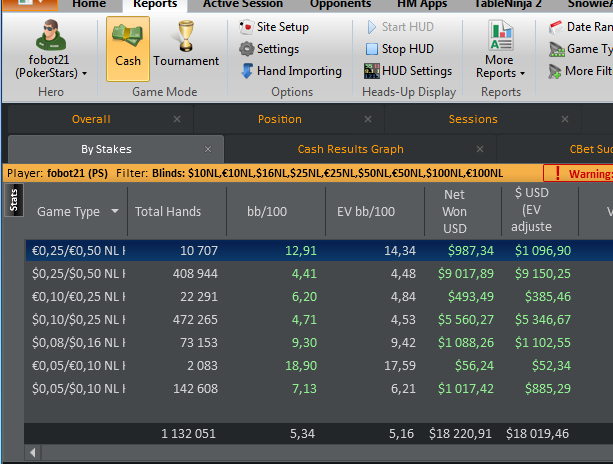Select the €0,05/€0,10 NL row
Image resolution: width=613 pixels, height=464 pixels.
(319, 366)
